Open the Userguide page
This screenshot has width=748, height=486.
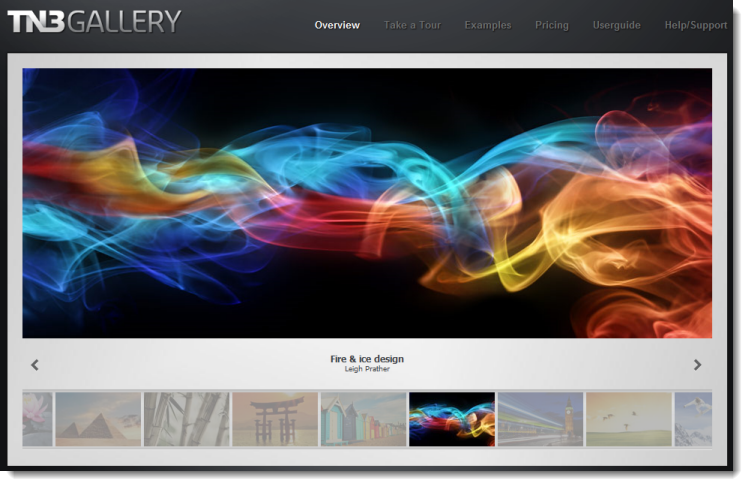[x=617, y=25]
